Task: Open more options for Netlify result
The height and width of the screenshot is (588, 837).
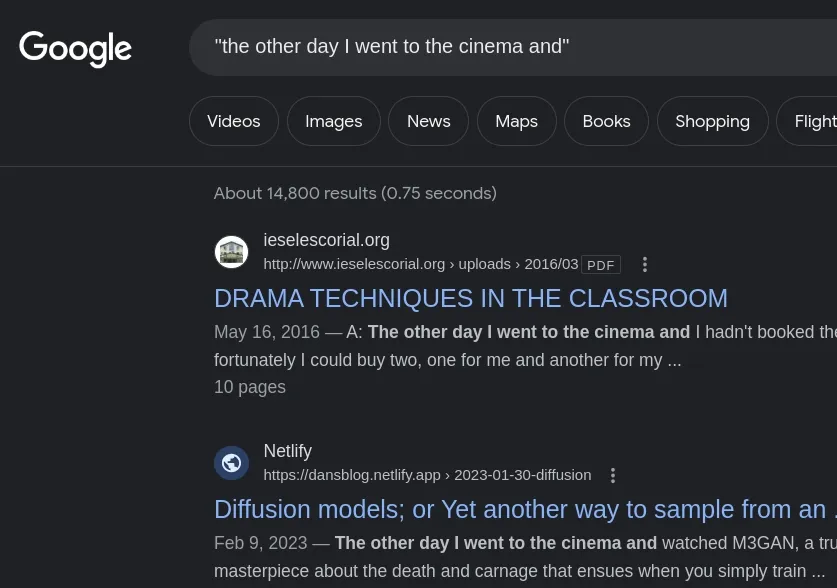Action: pos(613,476)
